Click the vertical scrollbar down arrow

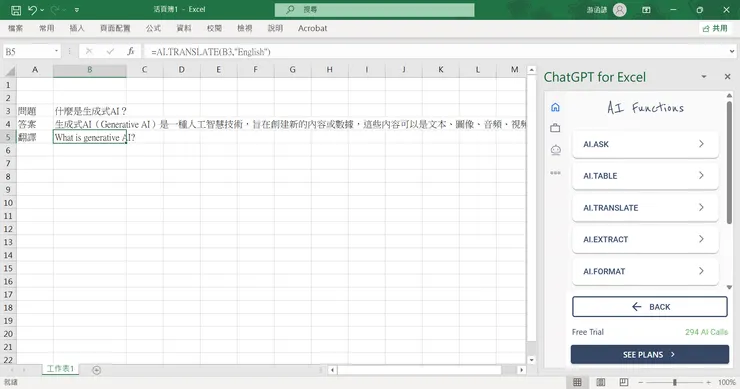(x=531, y=360)
